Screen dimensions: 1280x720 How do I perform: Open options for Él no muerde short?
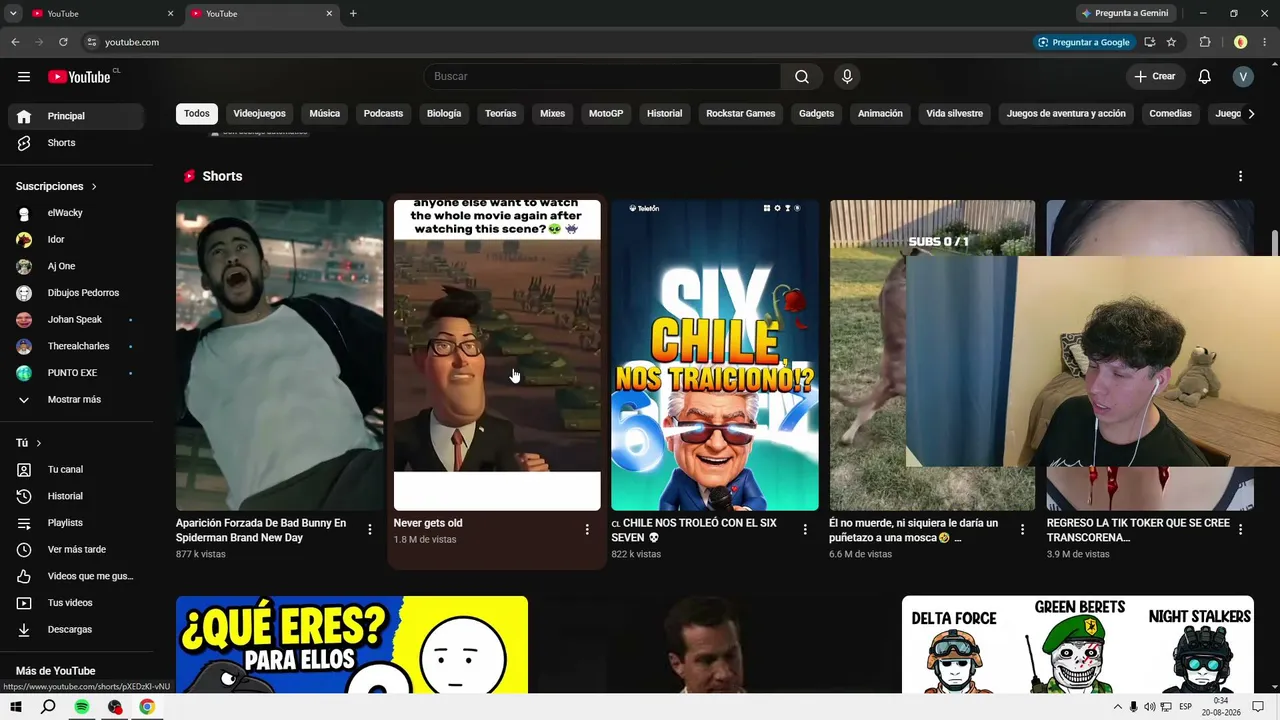1022,530
